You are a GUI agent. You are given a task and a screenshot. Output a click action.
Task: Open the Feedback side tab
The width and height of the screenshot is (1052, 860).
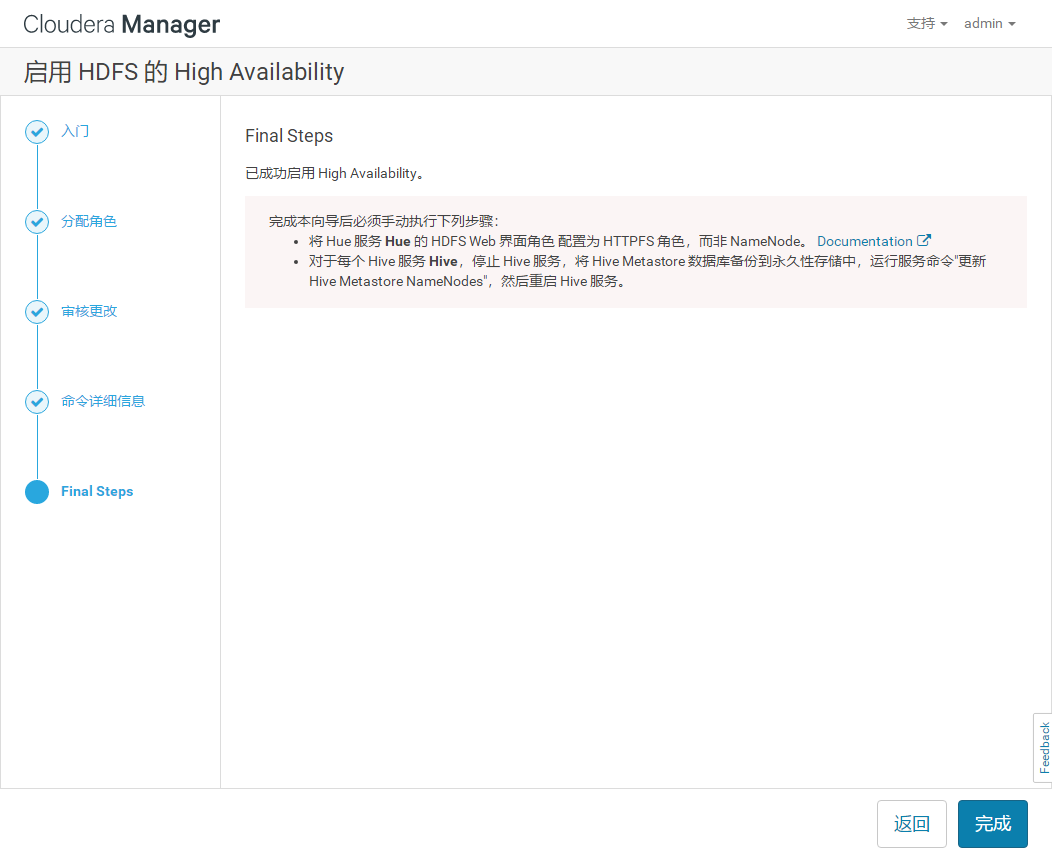pos(1043,747)
